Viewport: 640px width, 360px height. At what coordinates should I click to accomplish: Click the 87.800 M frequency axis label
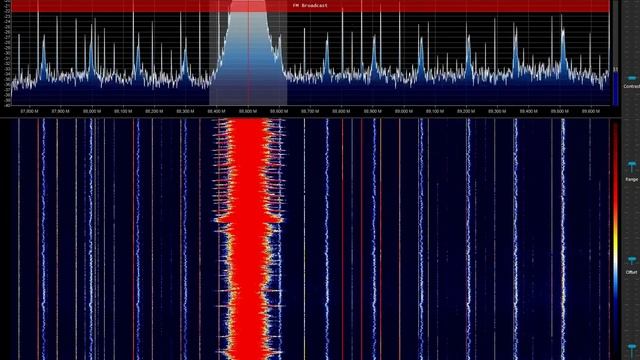point(29,111)
